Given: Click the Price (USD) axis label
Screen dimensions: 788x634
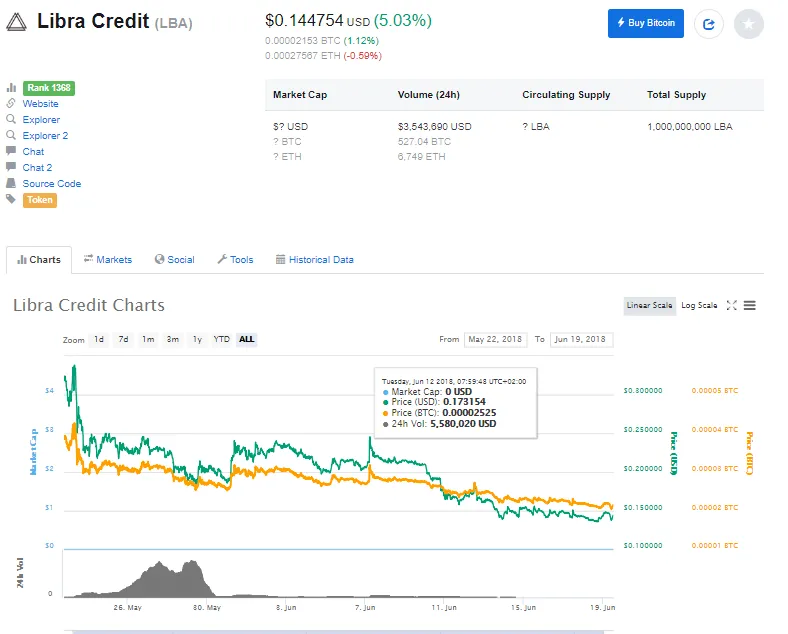Looking at the screenshot, I should pos(674,453).
